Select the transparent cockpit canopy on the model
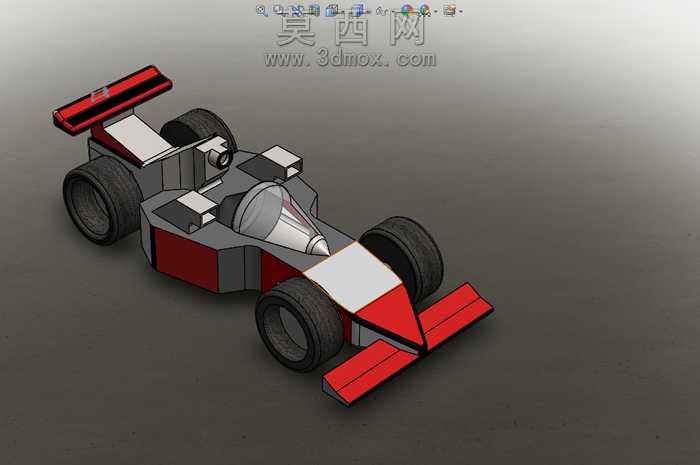This screenshot has width=700, height=465. click(x=280, y=219)
